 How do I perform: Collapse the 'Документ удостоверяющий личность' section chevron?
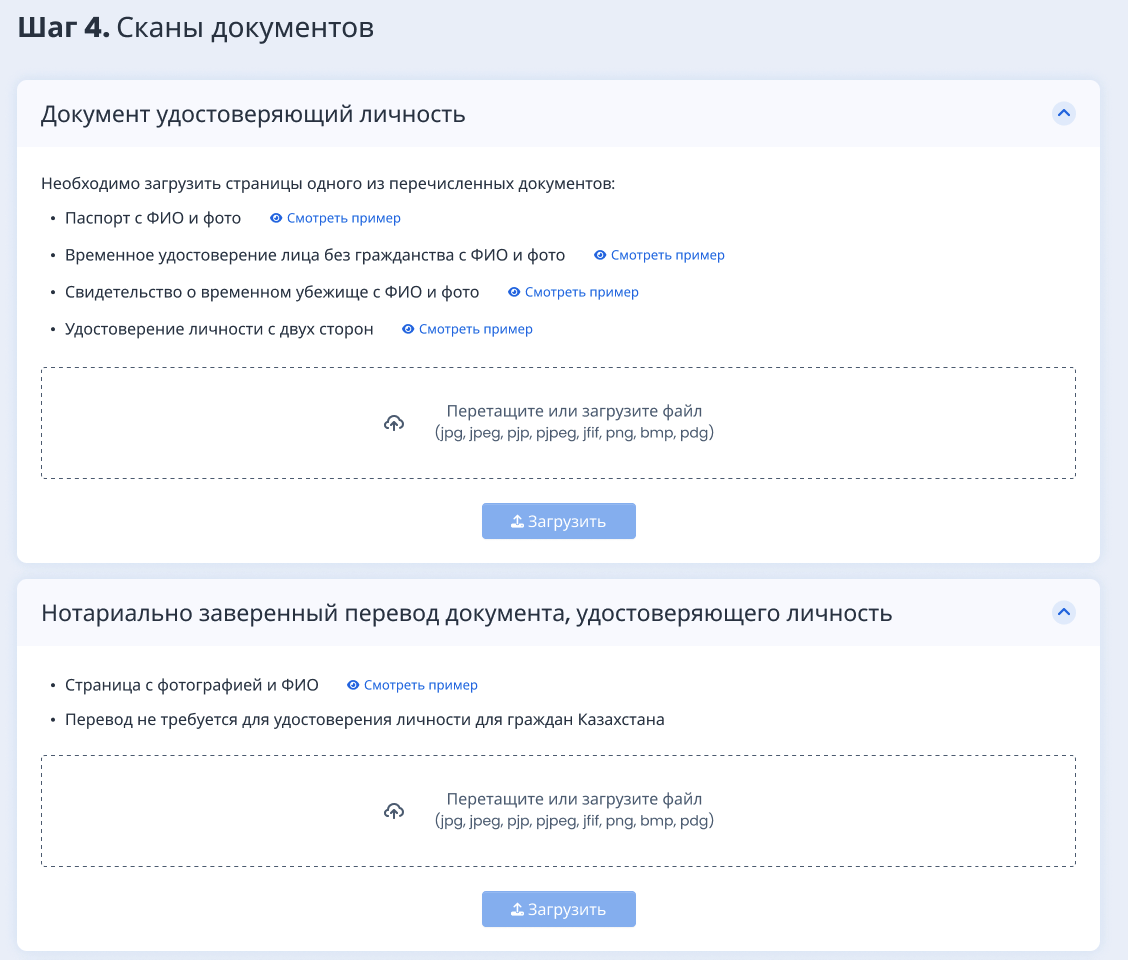1064,113
